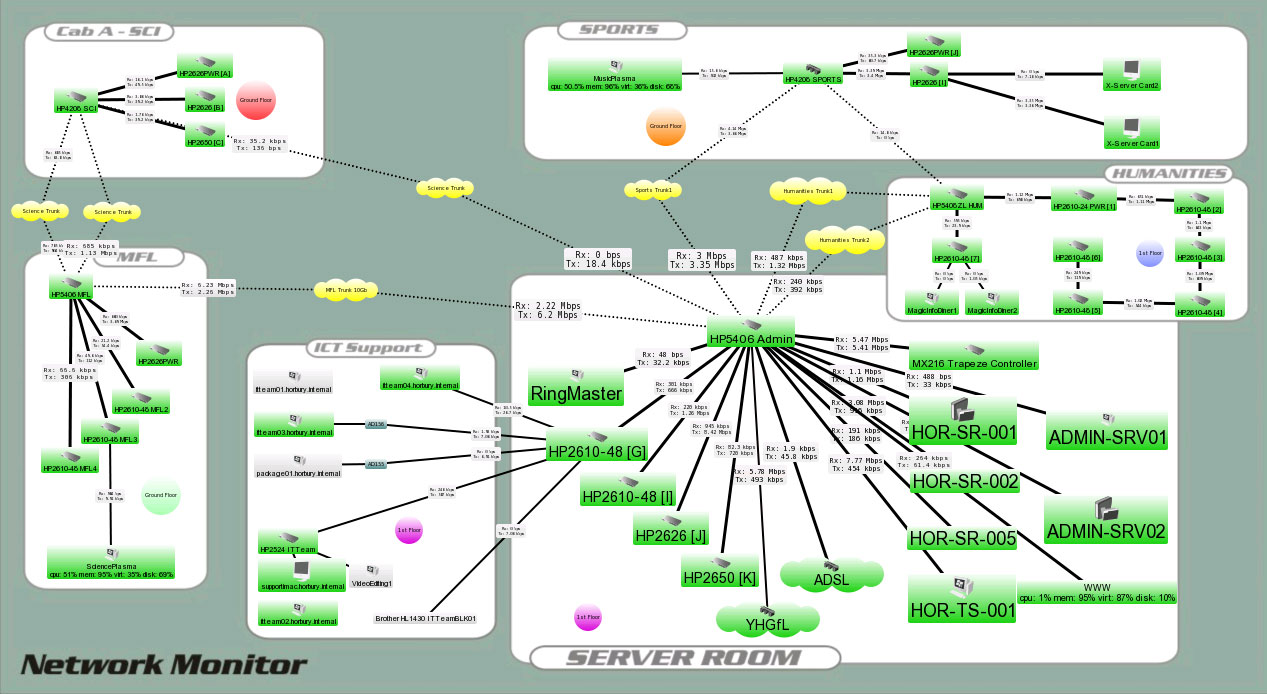This screenshot has width=1267, height=694.
Task: Select itteam02.horbury.internal host node
Action: [297, 615]
